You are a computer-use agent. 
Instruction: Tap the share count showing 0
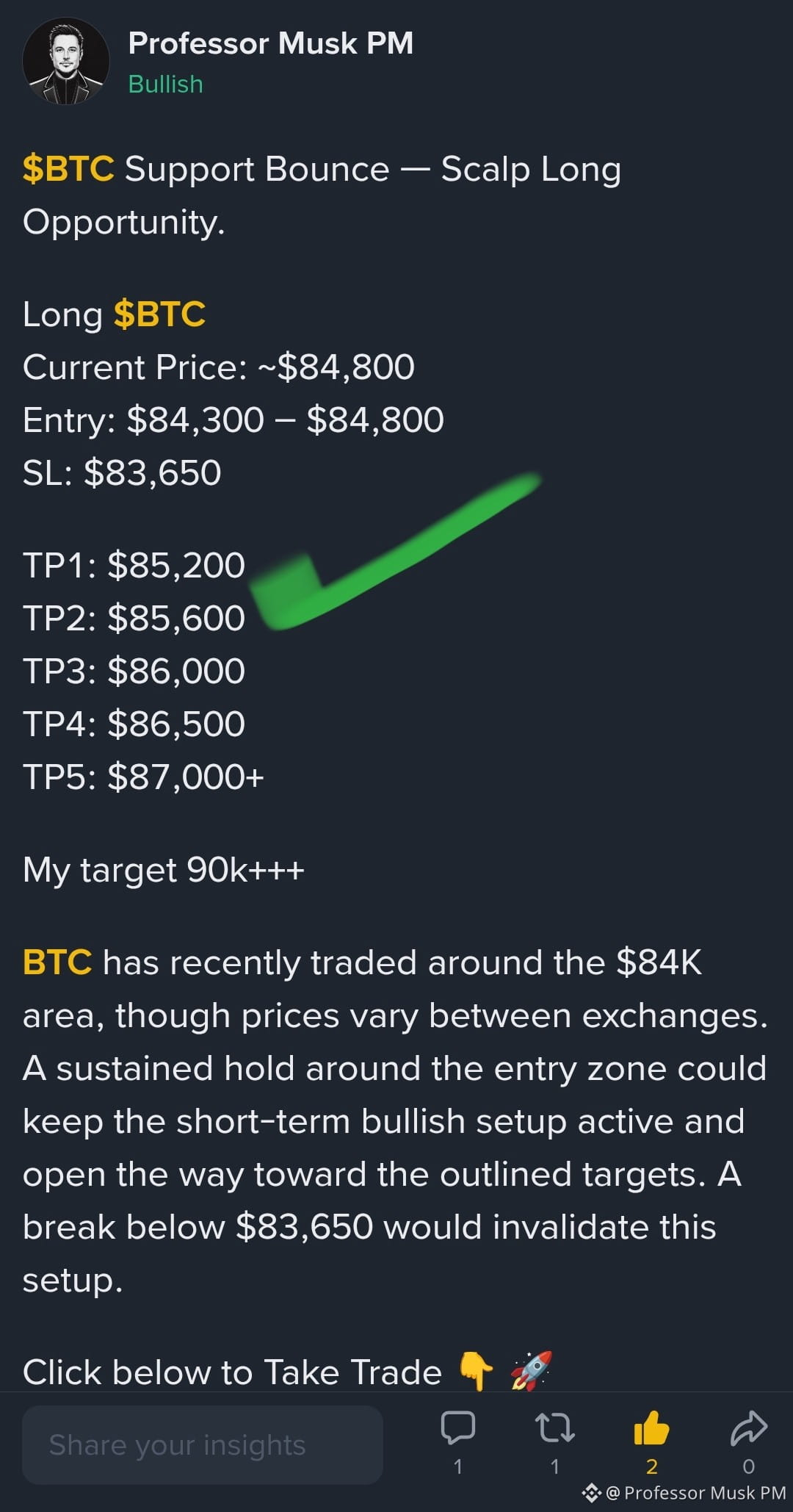coord(749,1466)
